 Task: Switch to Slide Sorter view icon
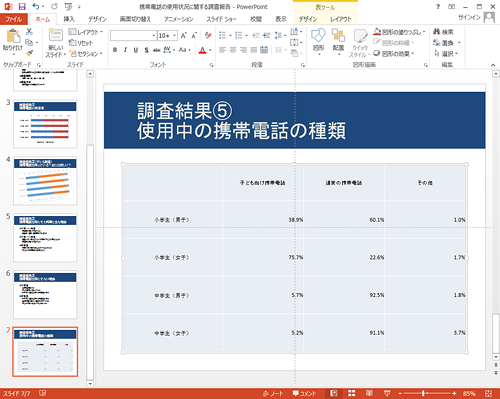[x=352, y=393]
